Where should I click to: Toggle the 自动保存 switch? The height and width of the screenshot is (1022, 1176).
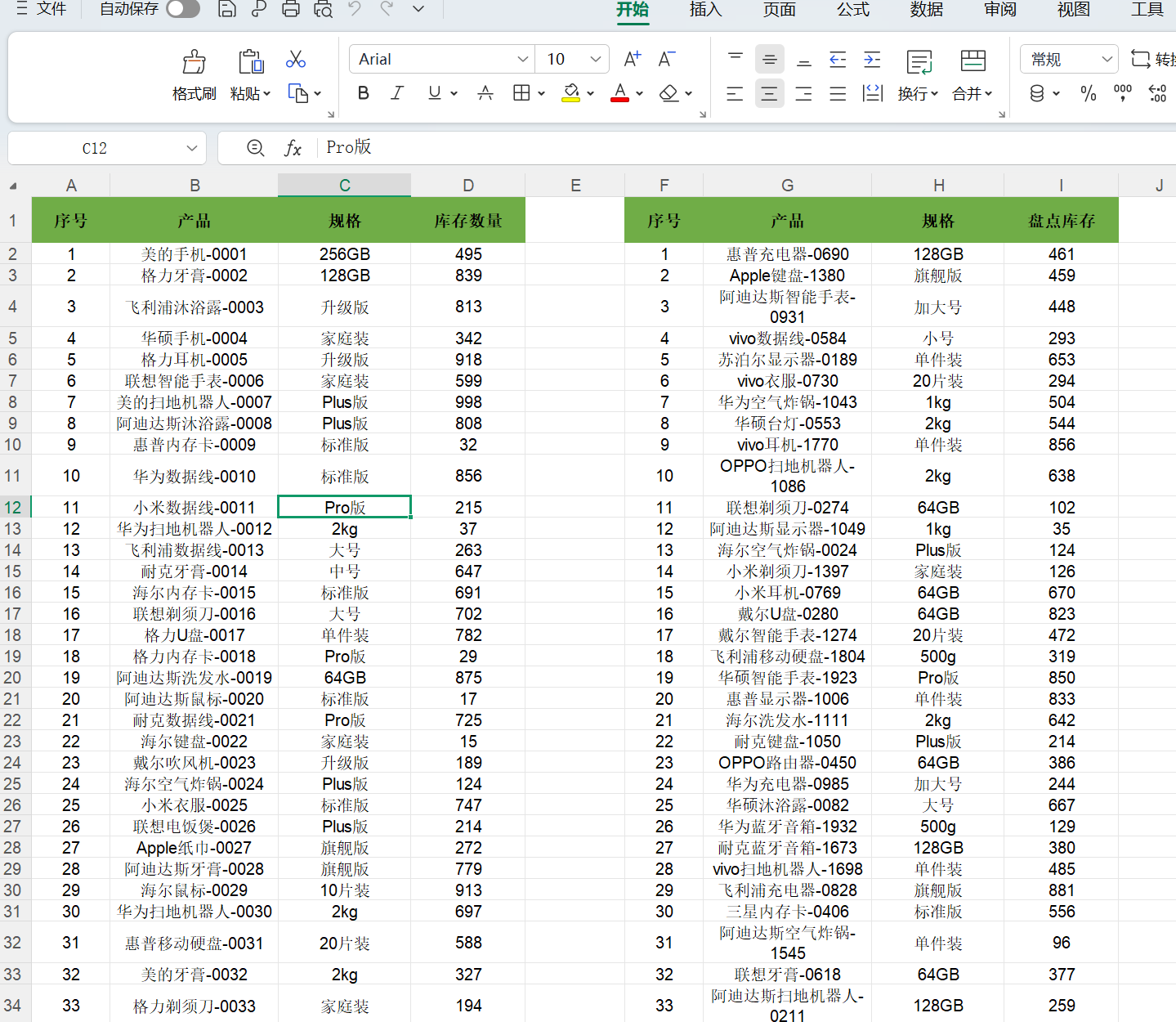pos(182,9)
